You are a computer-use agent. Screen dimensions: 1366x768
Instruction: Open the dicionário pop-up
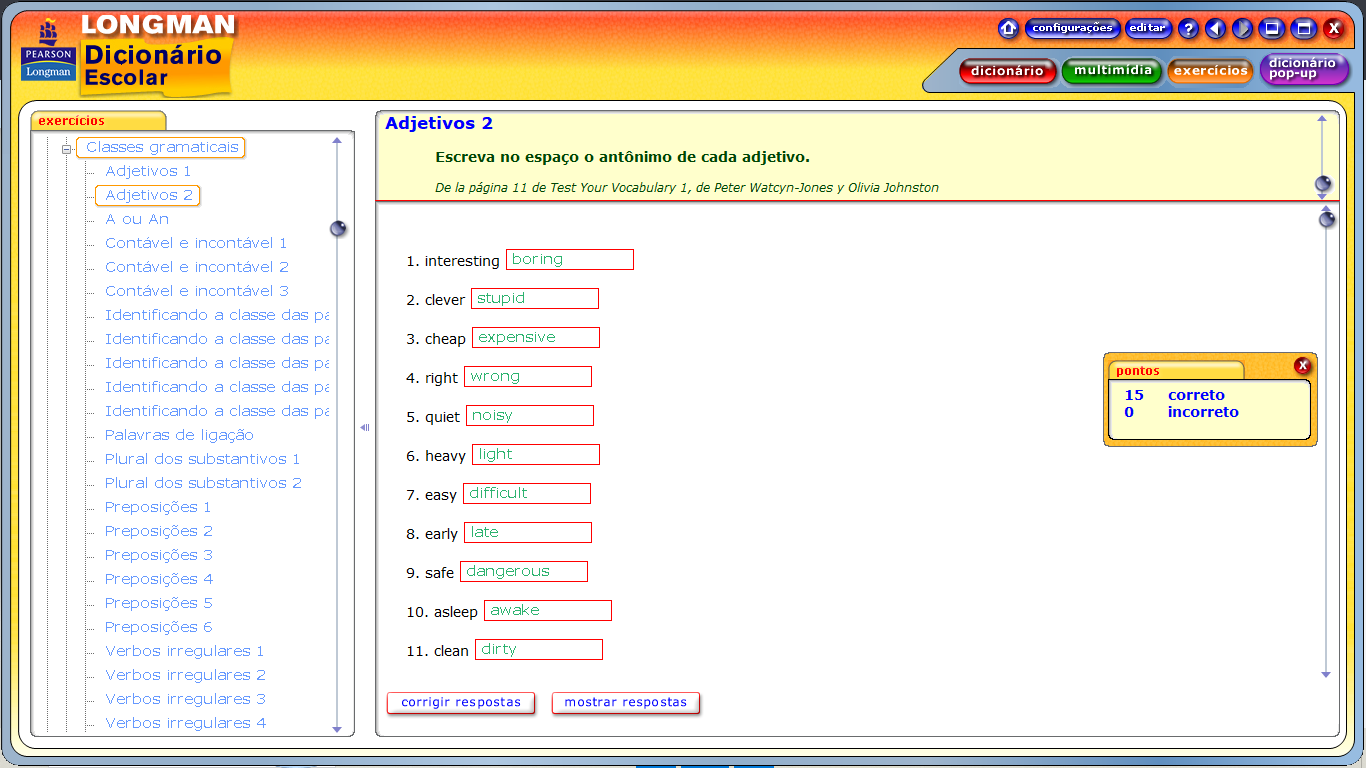tap(1303, 69)
